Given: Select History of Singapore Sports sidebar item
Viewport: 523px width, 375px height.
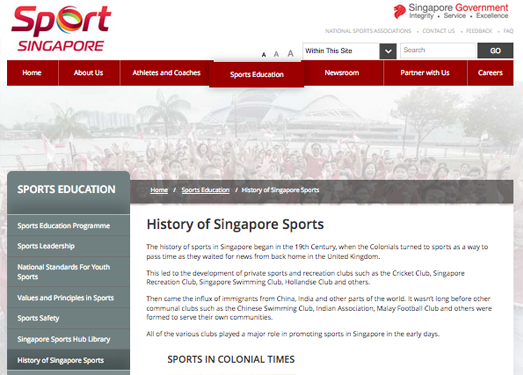Looking at the screenshot, I should click(68, 360).
